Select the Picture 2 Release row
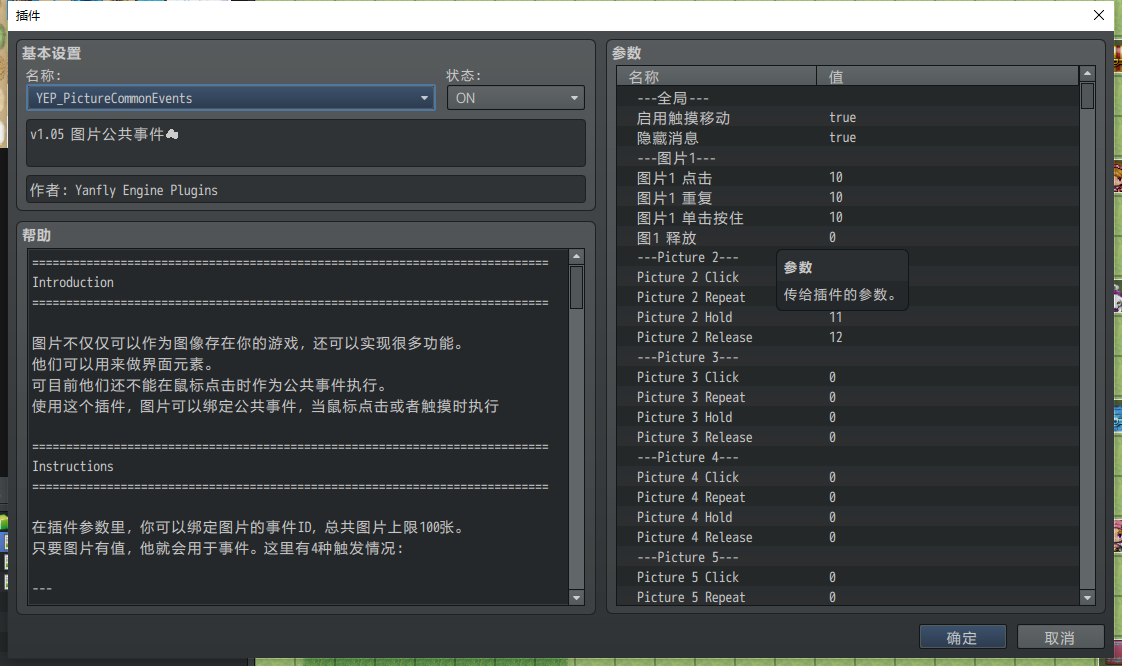 848,338
